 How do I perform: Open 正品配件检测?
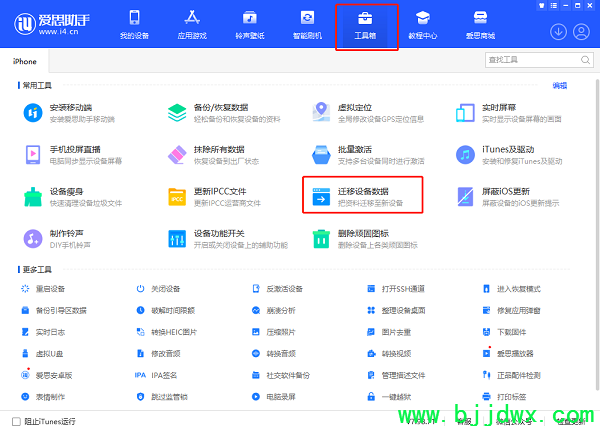coord(512,375)
